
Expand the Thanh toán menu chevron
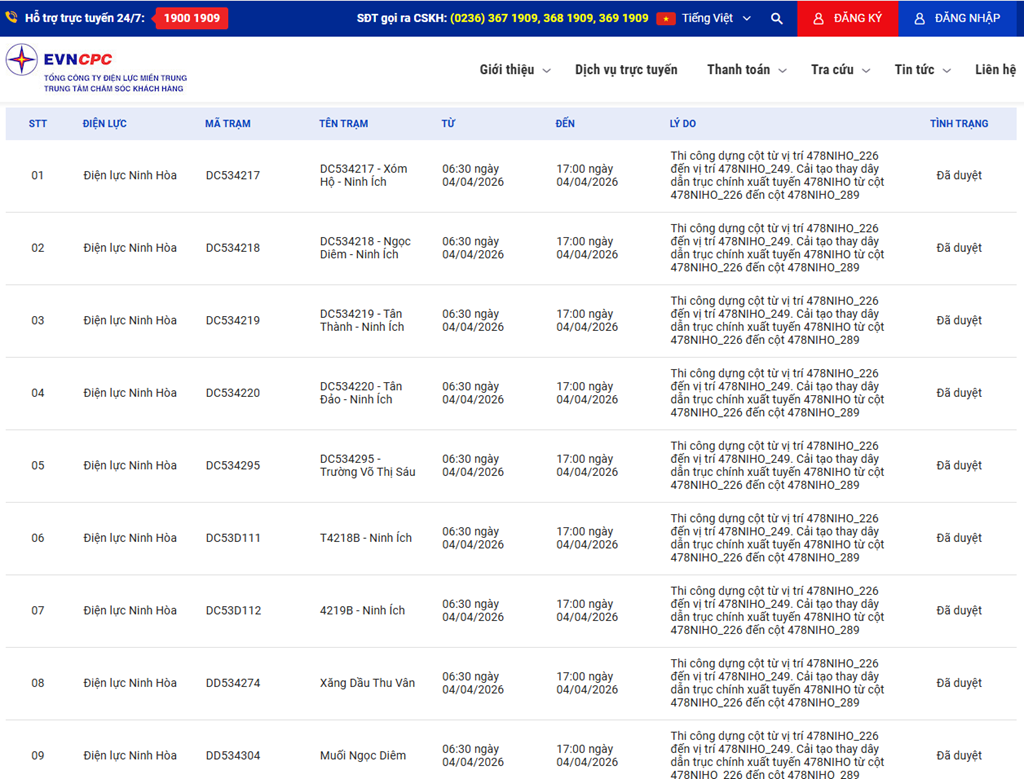click(x=782, y=71)
